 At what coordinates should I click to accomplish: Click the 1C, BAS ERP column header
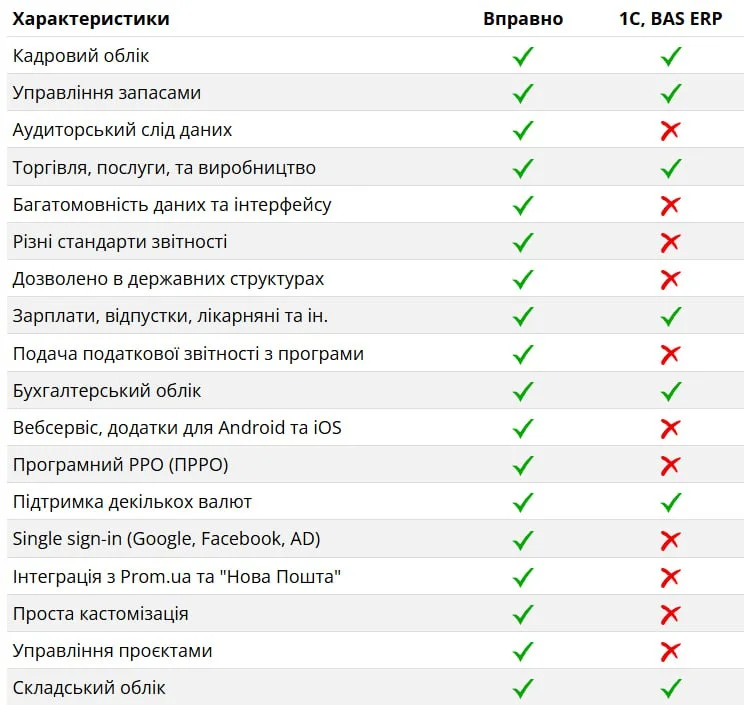(x=671, y=19)
